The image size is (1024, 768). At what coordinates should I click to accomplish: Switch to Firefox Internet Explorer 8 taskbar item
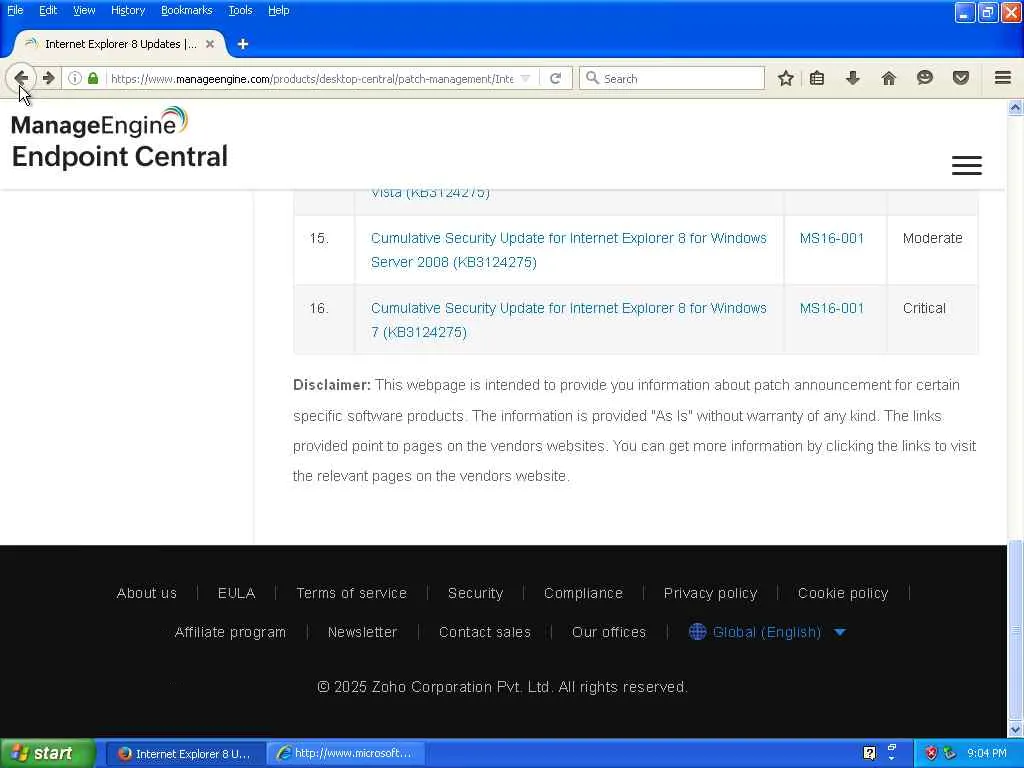pos(185,753)
